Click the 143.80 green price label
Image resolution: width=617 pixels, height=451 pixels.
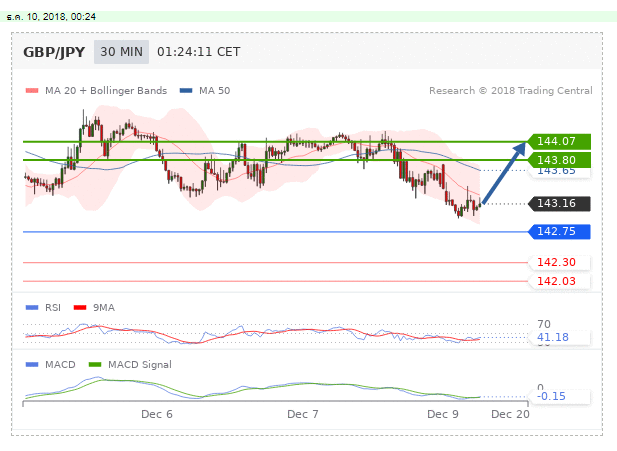pos(559,160)
